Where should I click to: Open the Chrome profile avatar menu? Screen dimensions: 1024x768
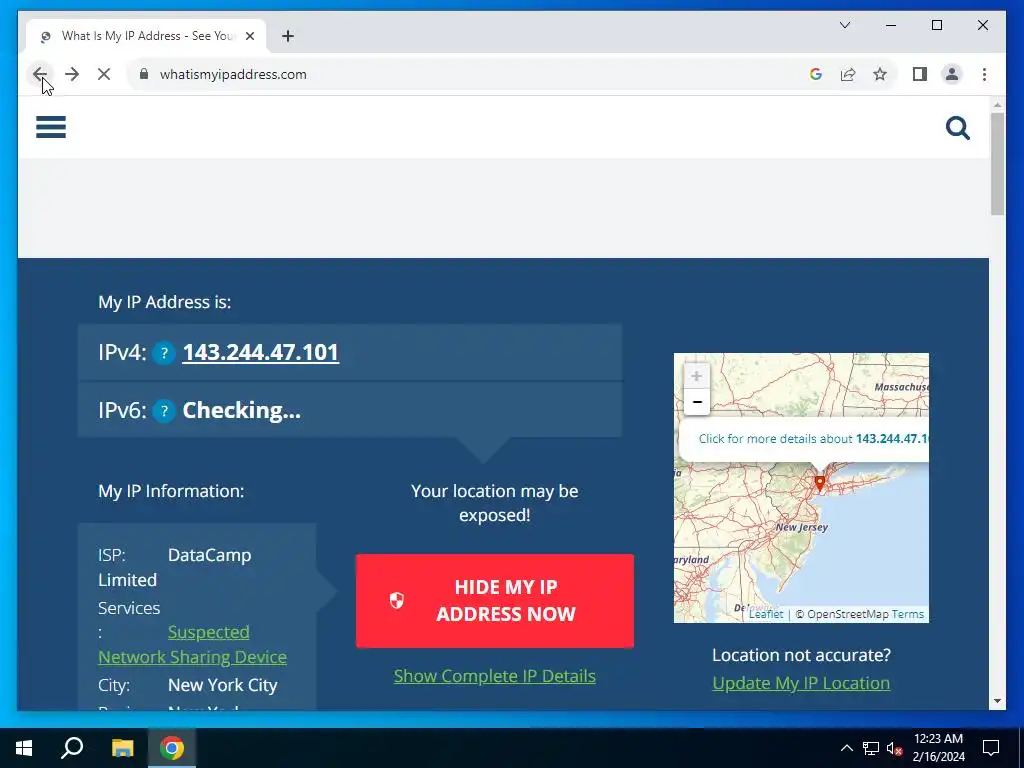click(952, 74)
